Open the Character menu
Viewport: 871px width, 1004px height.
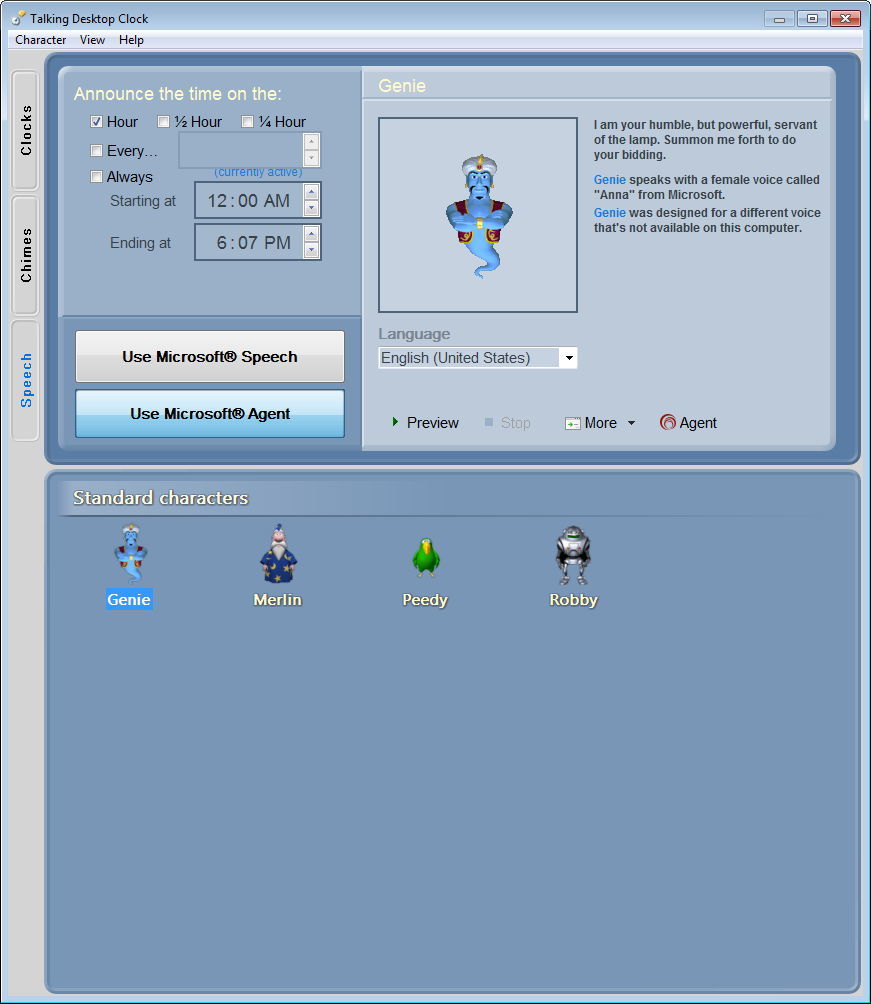(x=40, y=40)
